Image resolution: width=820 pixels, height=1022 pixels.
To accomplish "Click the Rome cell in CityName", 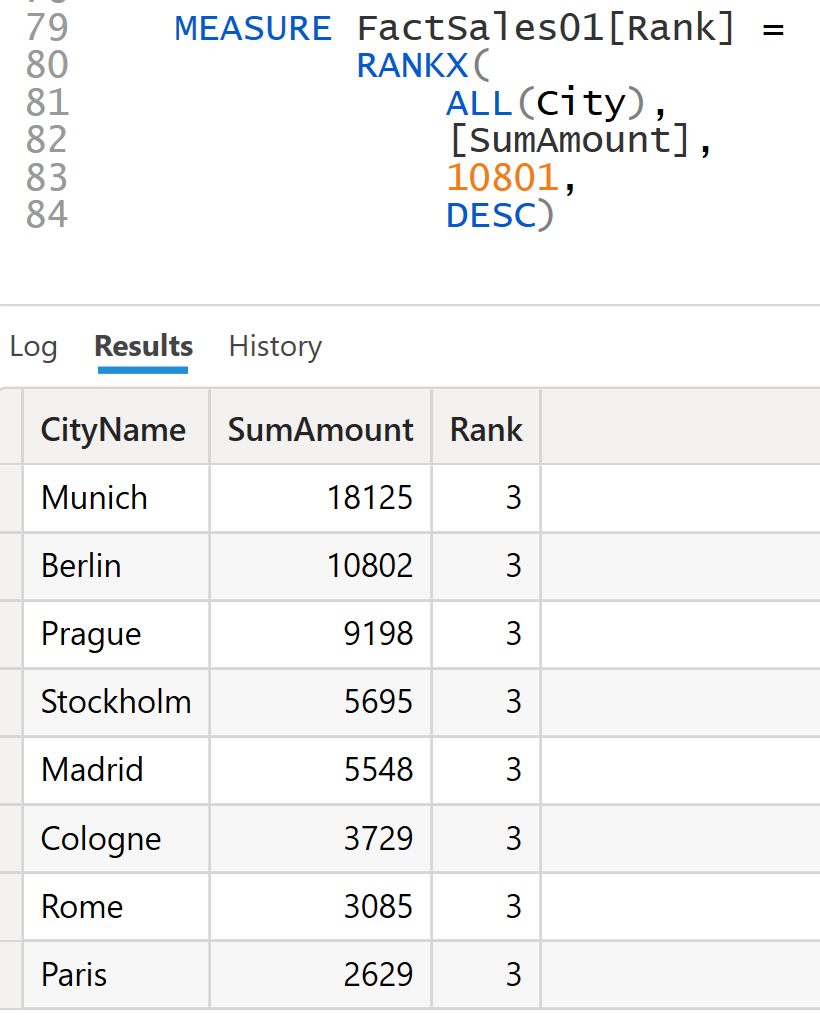I will [82, 907].
